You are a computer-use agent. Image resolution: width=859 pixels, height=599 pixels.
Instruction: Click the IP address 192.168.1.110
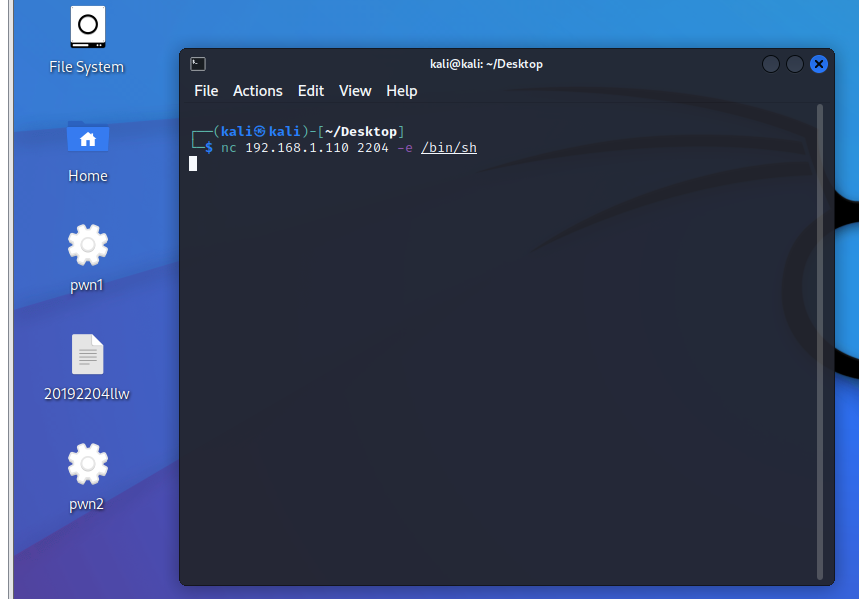click(297, 148)
